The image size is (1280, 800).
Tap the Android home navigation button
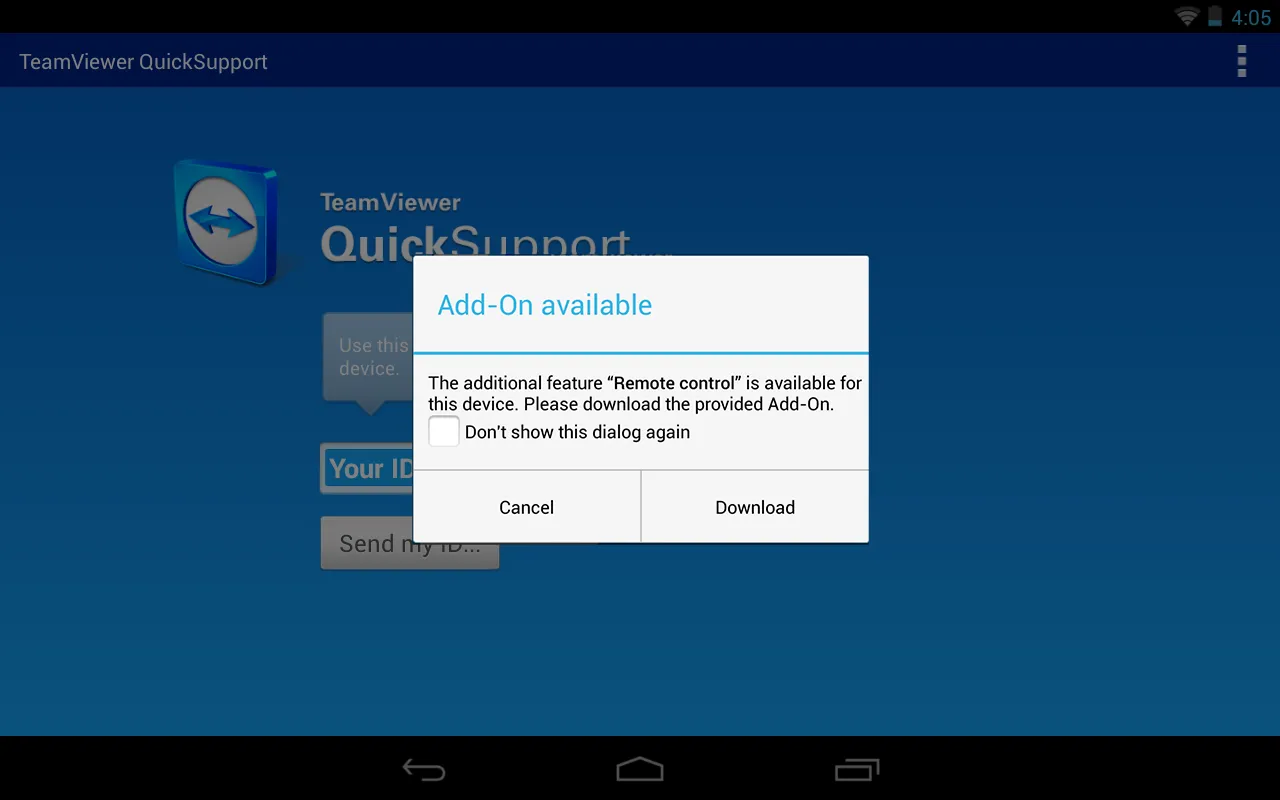(640, 769)
